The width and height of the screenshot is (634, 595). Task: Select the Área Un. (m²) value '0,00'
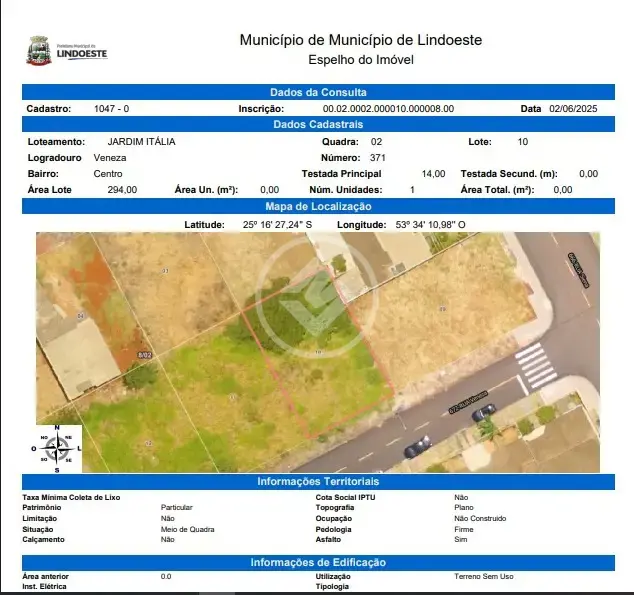coord(270,190)
